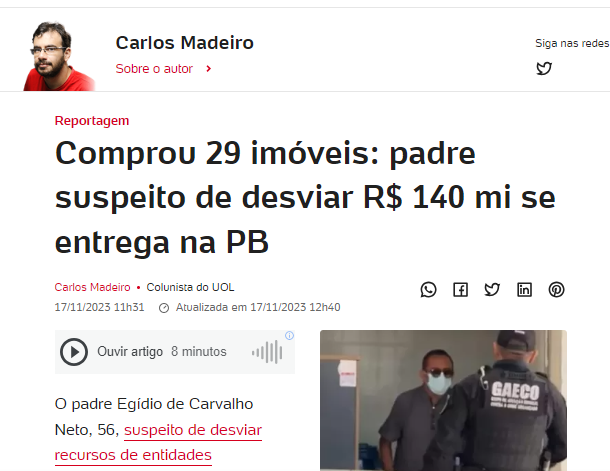Click the audio waveform indicator
The width and height of the screenshot is (610, 471).
click(x=267, y=352)
